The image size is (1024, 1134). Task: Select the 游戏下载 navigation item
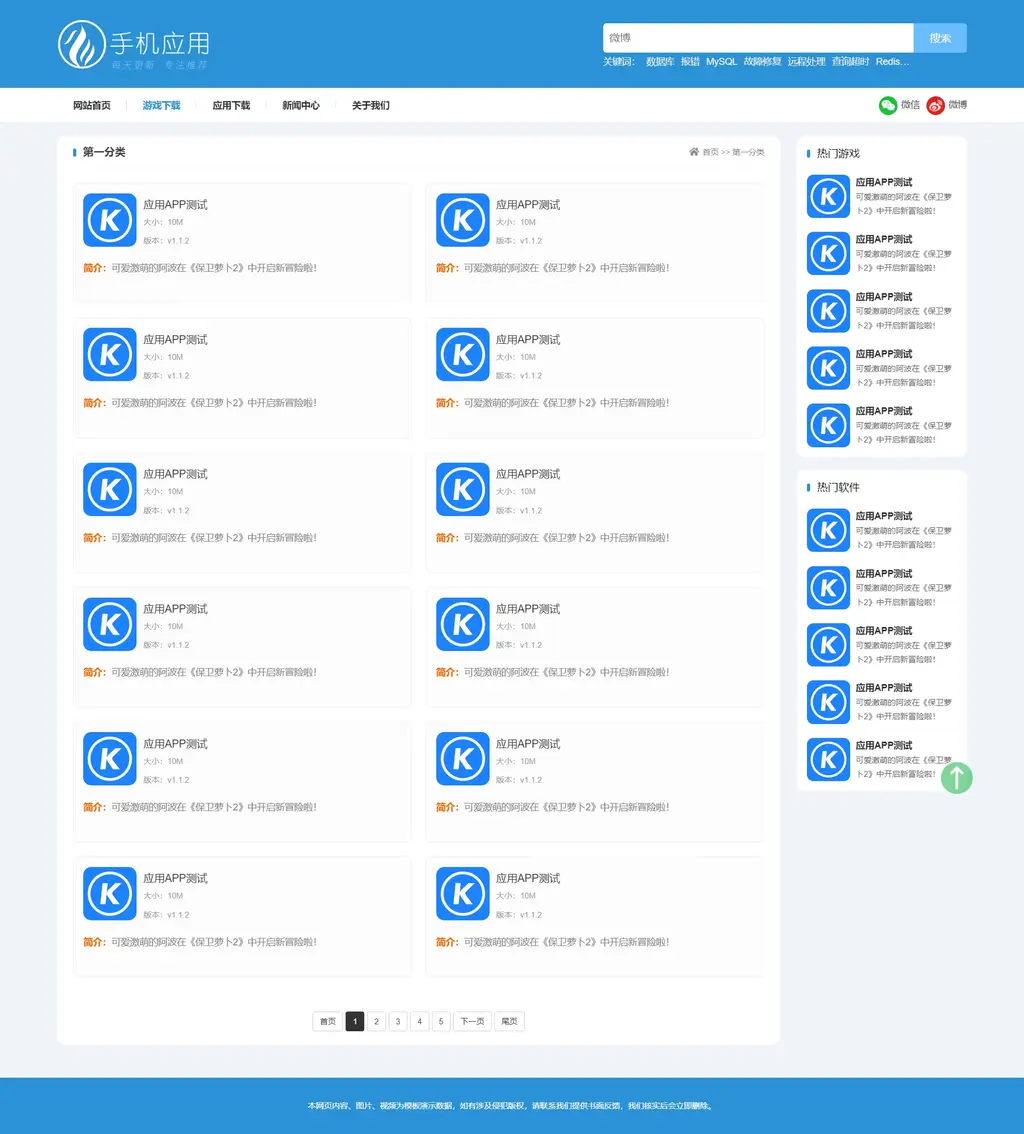(161, 105)
